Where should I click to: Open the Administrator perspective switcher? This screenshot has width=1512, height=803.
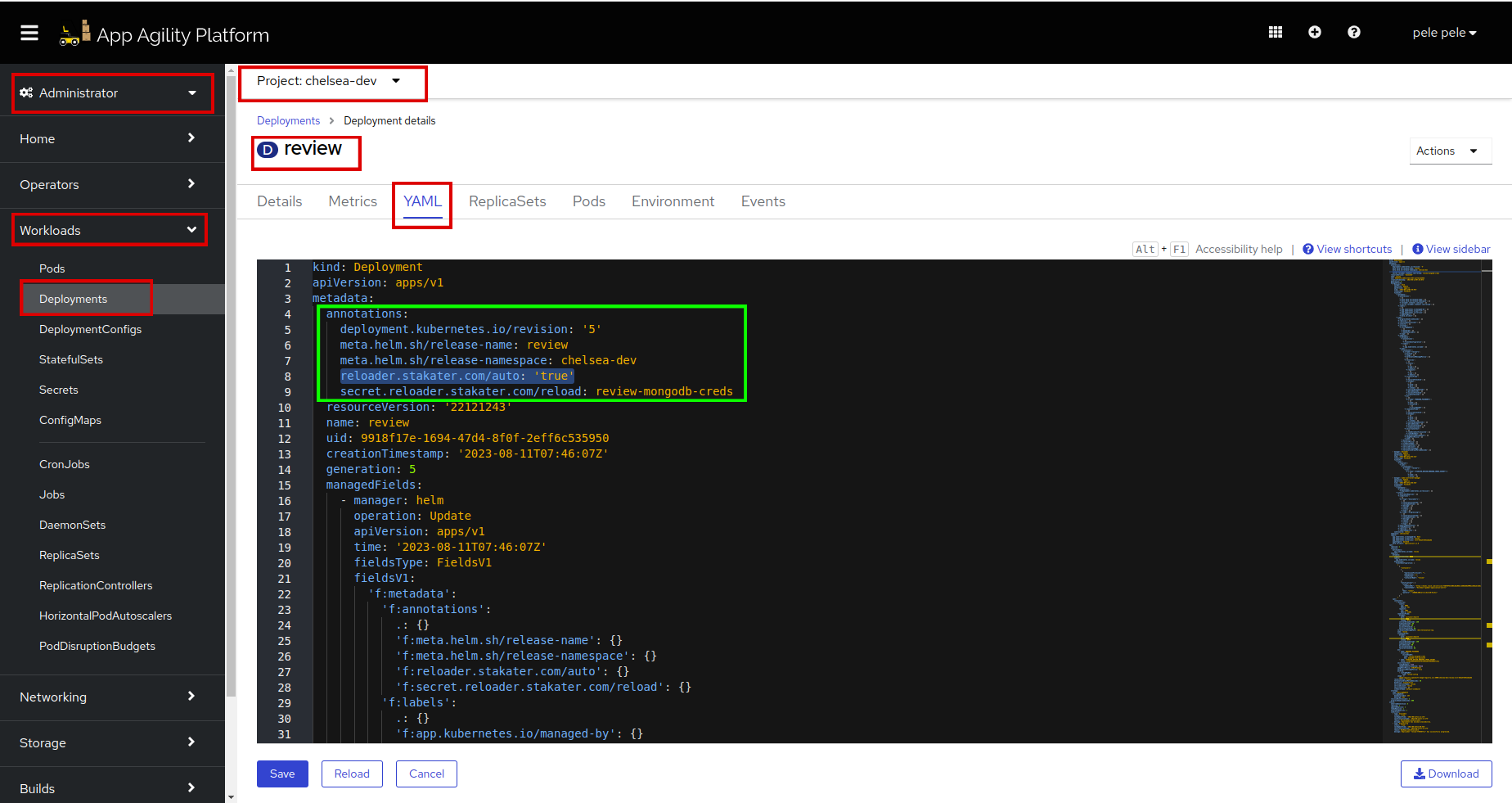[112, 93]
